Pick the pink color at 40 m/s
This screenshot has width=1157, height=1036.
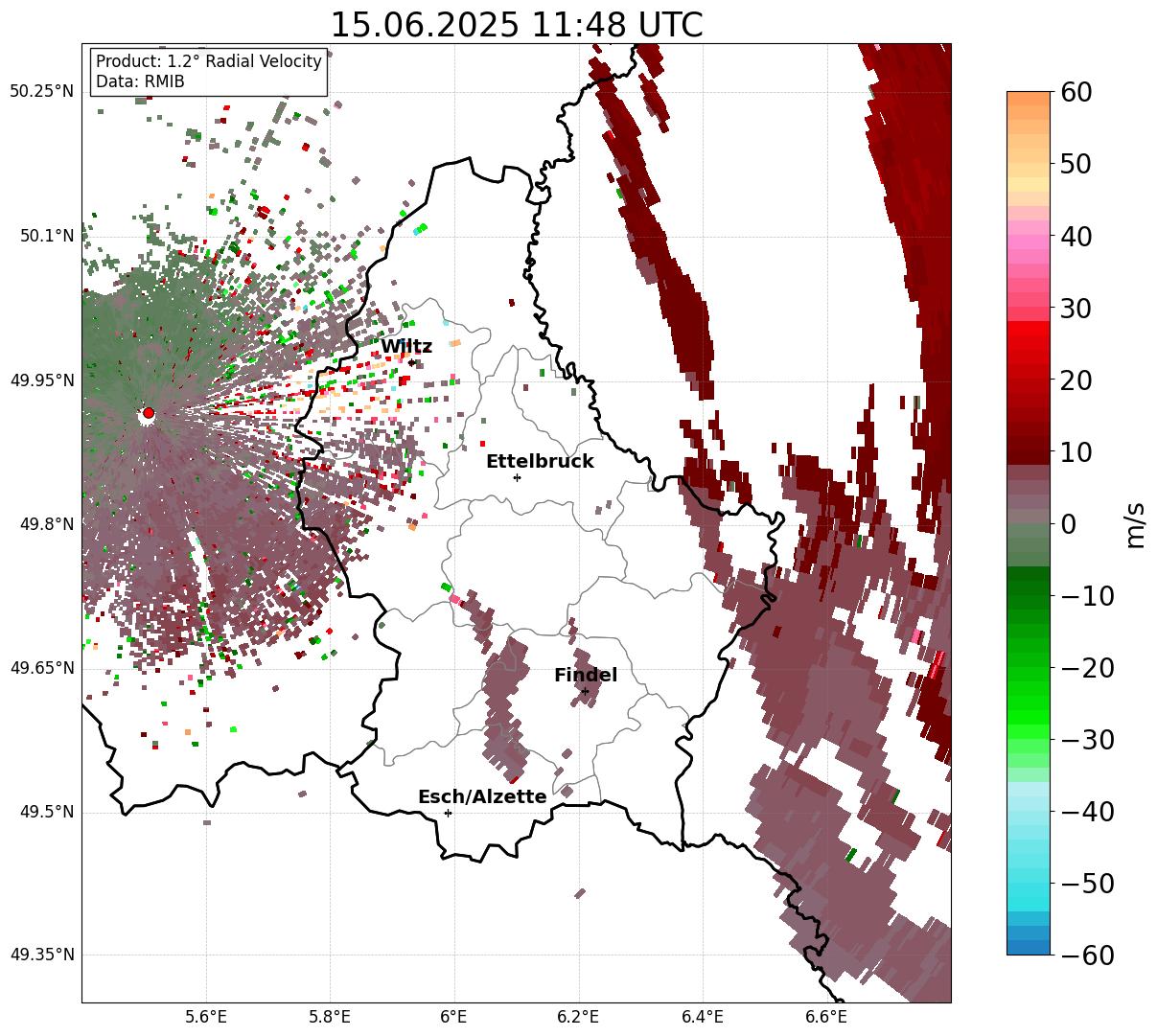click(x=1029, y=236)
